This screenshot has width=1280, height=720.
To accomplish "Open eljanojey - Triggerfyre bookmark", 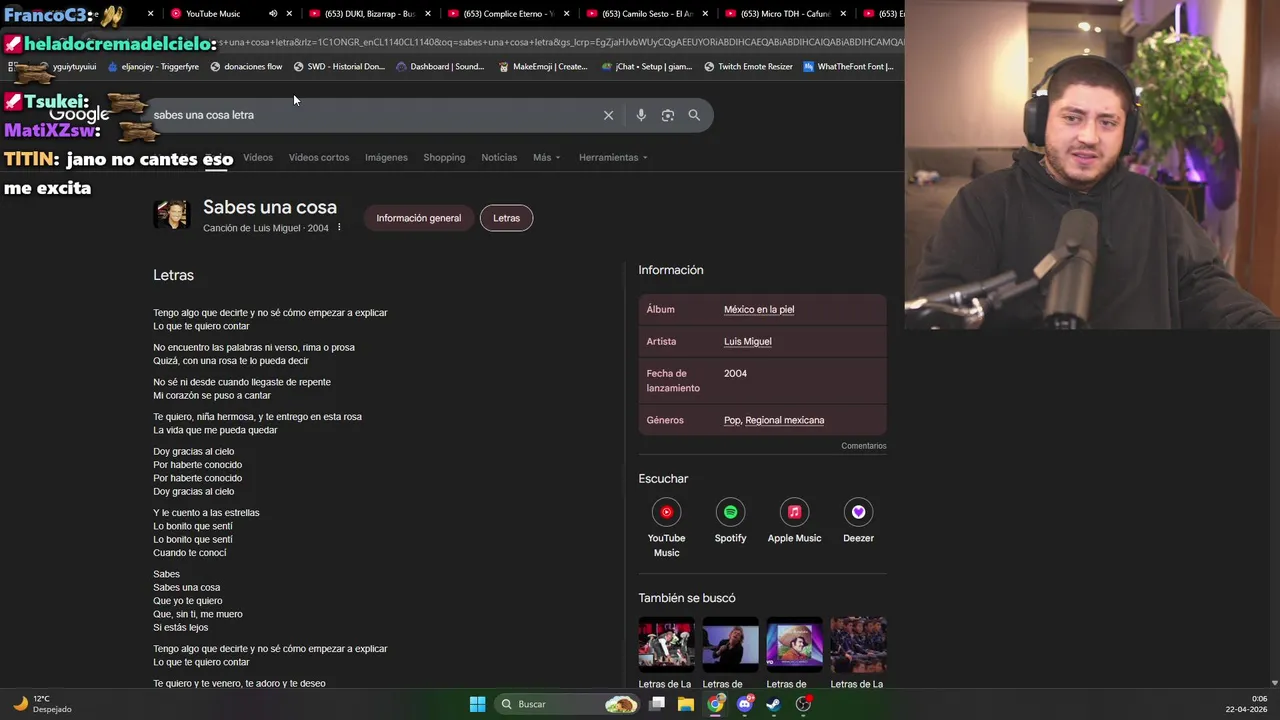I will 153,67.
